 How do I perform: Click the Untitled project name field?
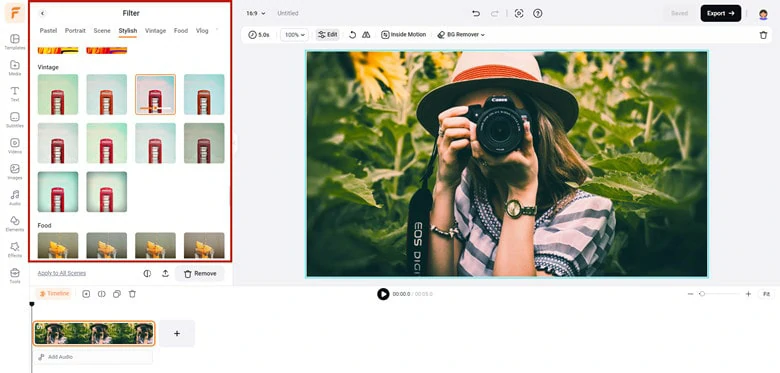(x=288, y=13)
